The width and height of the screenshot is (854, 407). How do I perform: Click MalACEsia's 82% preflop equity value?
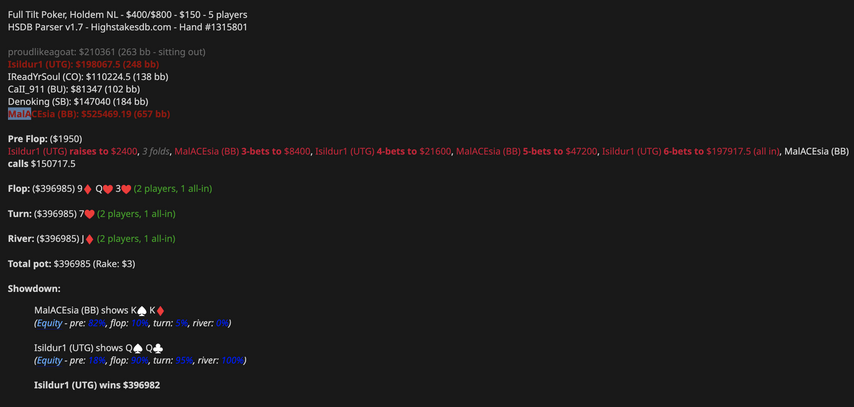(97, 323)
